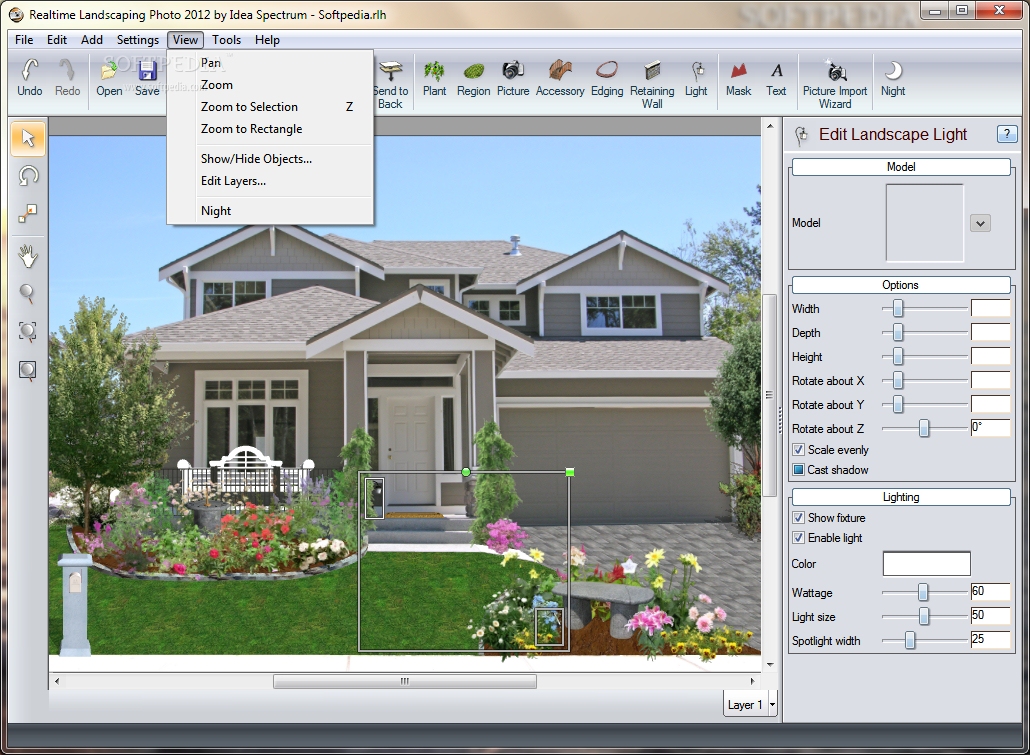Select the hand pan tool
The width and height of the screenshot is (1030, 755).
[x=28, y=256]
